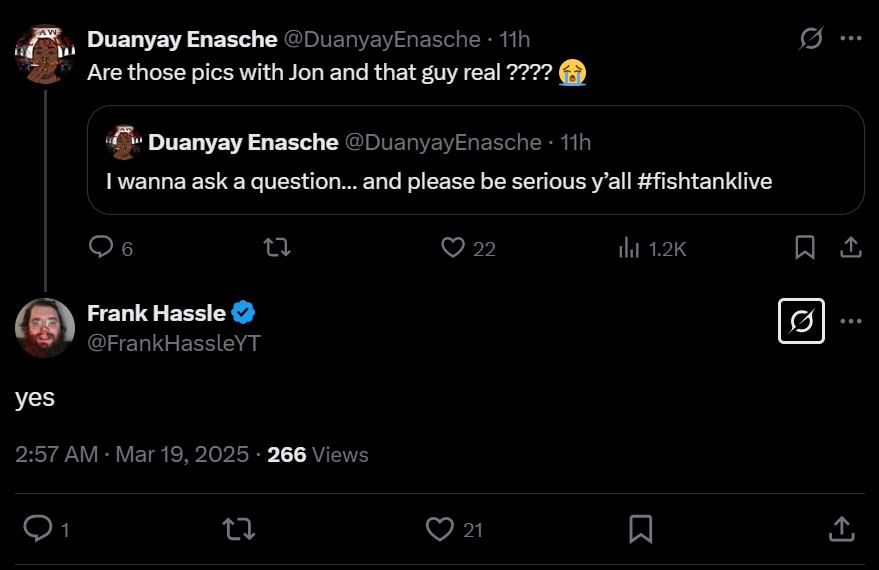Like Frank Hassle's reply
879x570 pixels.
440,528
